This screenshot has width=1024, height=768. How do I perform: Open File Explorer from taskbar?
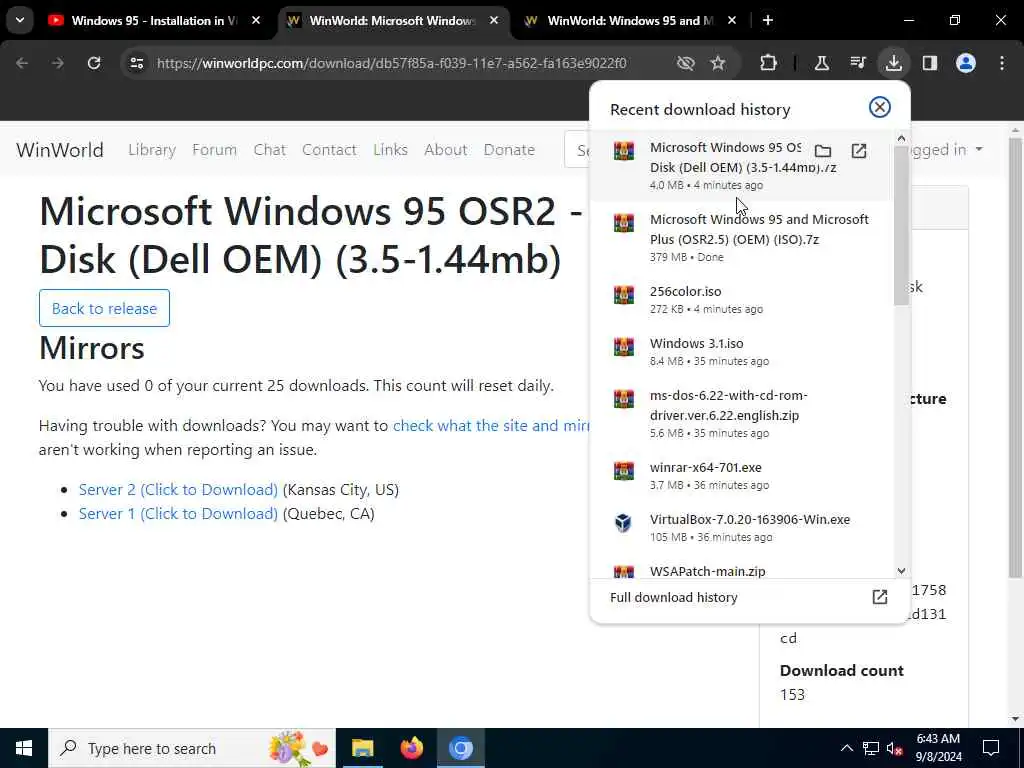click(x=362, y=748)
